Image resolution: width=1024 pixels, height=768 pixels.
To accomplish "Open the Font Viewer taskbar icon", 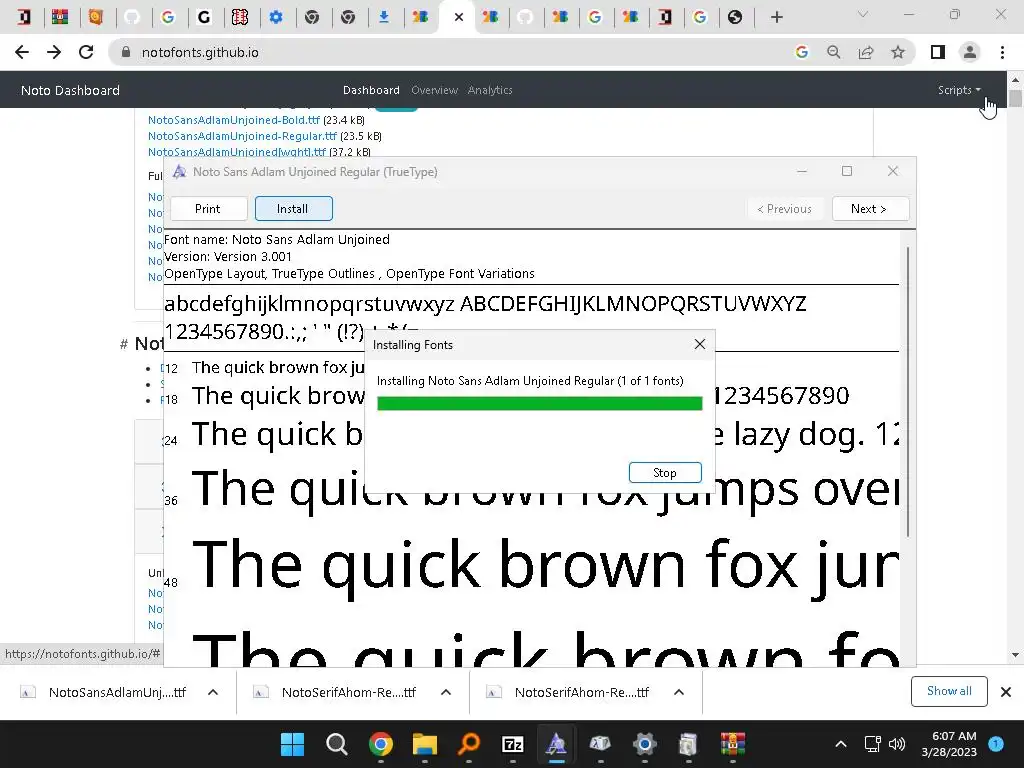I will [x=556, y=744].
